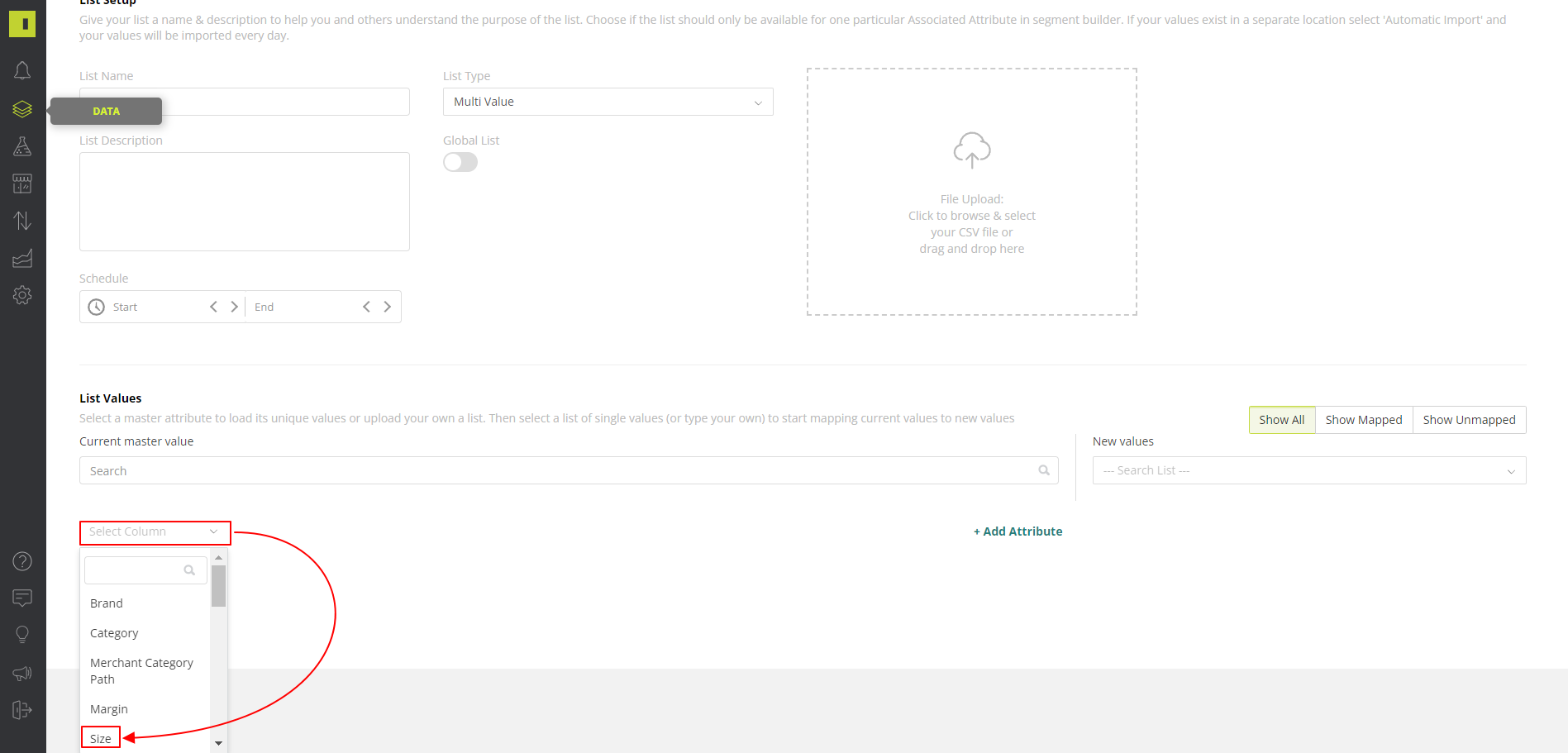1568x753 pixels.
Task: Click the yellow logo icon in sidebar
Action: pyautogui.click(x=22, y=24)
